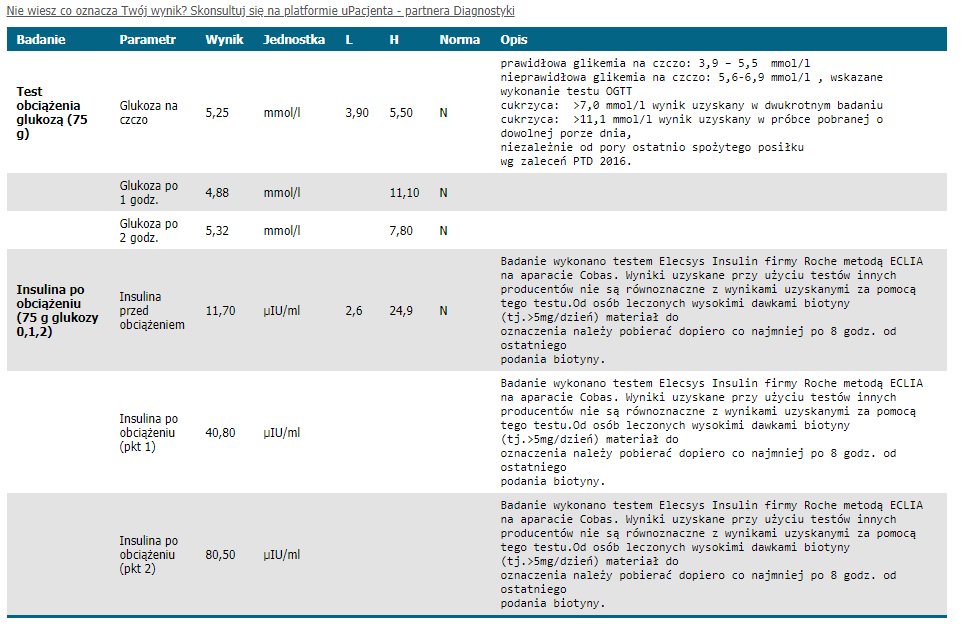Click the result value 80,50
966x624 pixels.
[220, 554]
